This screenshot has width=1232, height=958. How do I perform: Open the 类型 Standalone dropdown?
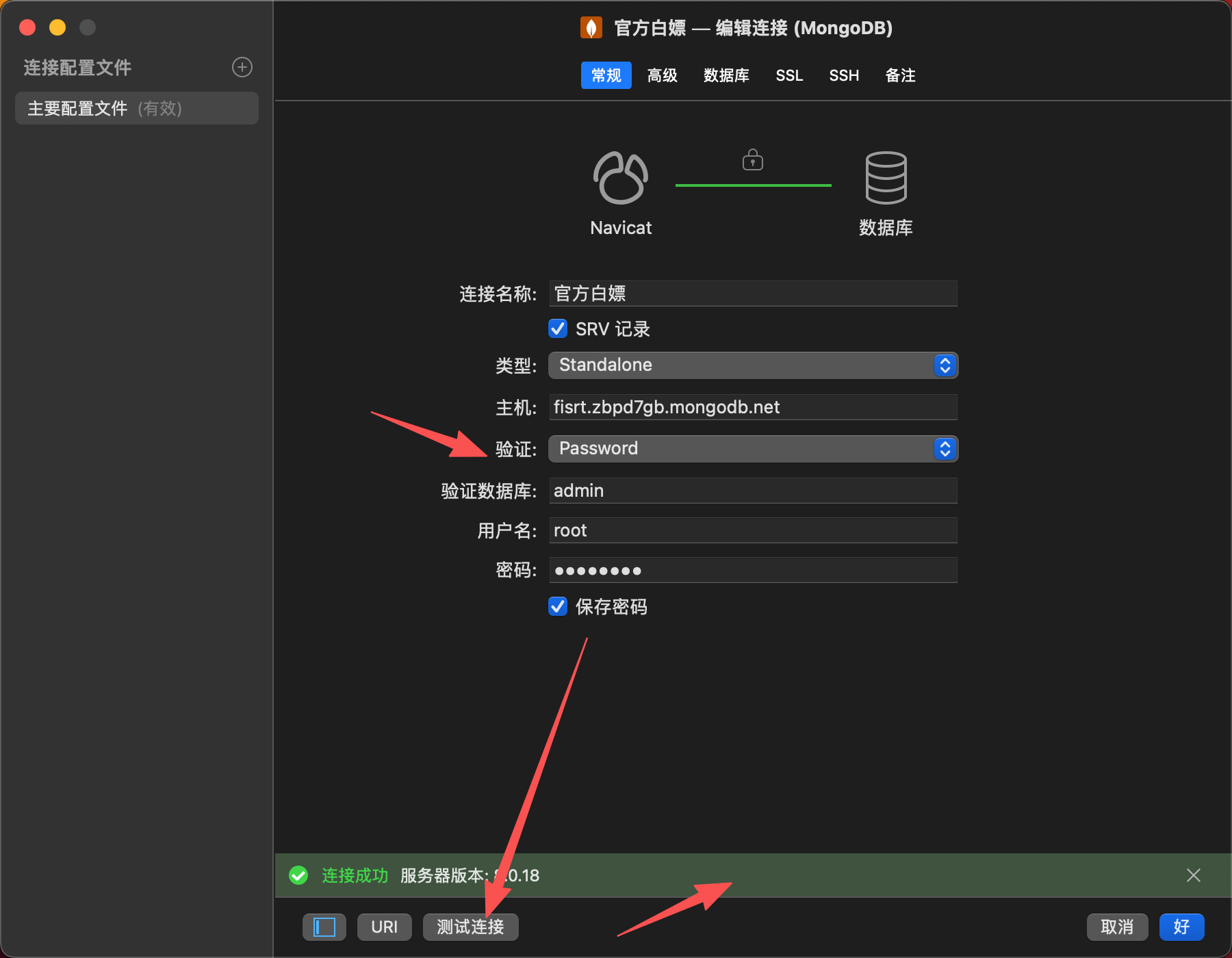click(753, 365)
